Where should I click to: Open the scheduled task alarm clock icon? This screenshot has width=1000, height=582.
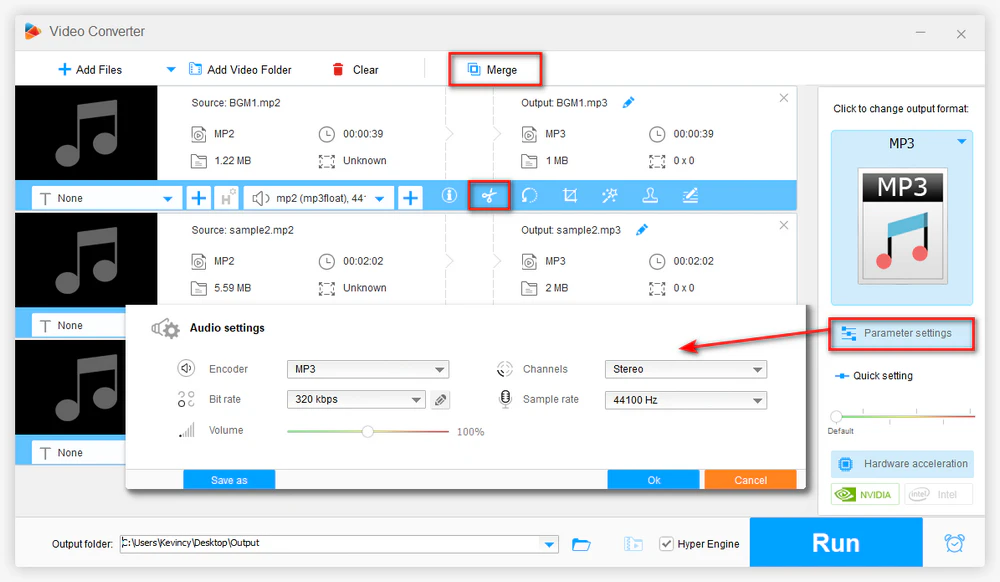click(955, 543)
